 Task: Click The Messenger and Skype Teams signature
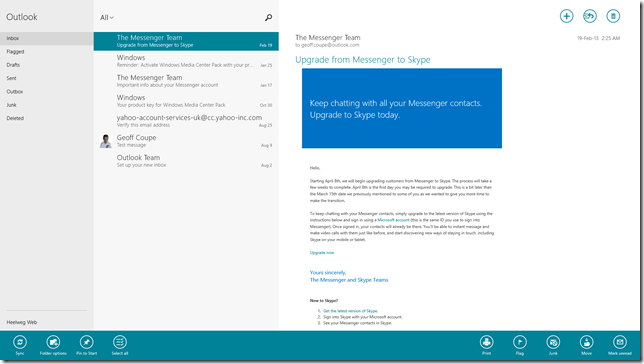tap(349, 280)
